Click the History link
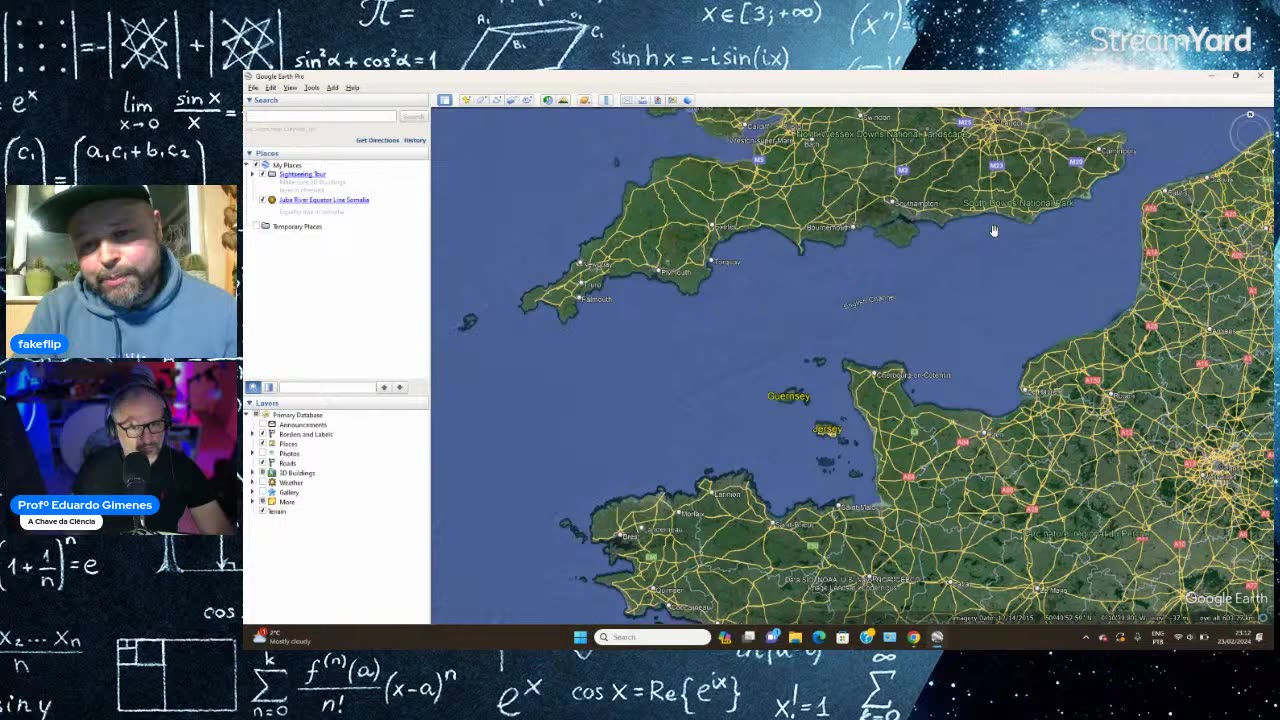 (x=415, y=140)
